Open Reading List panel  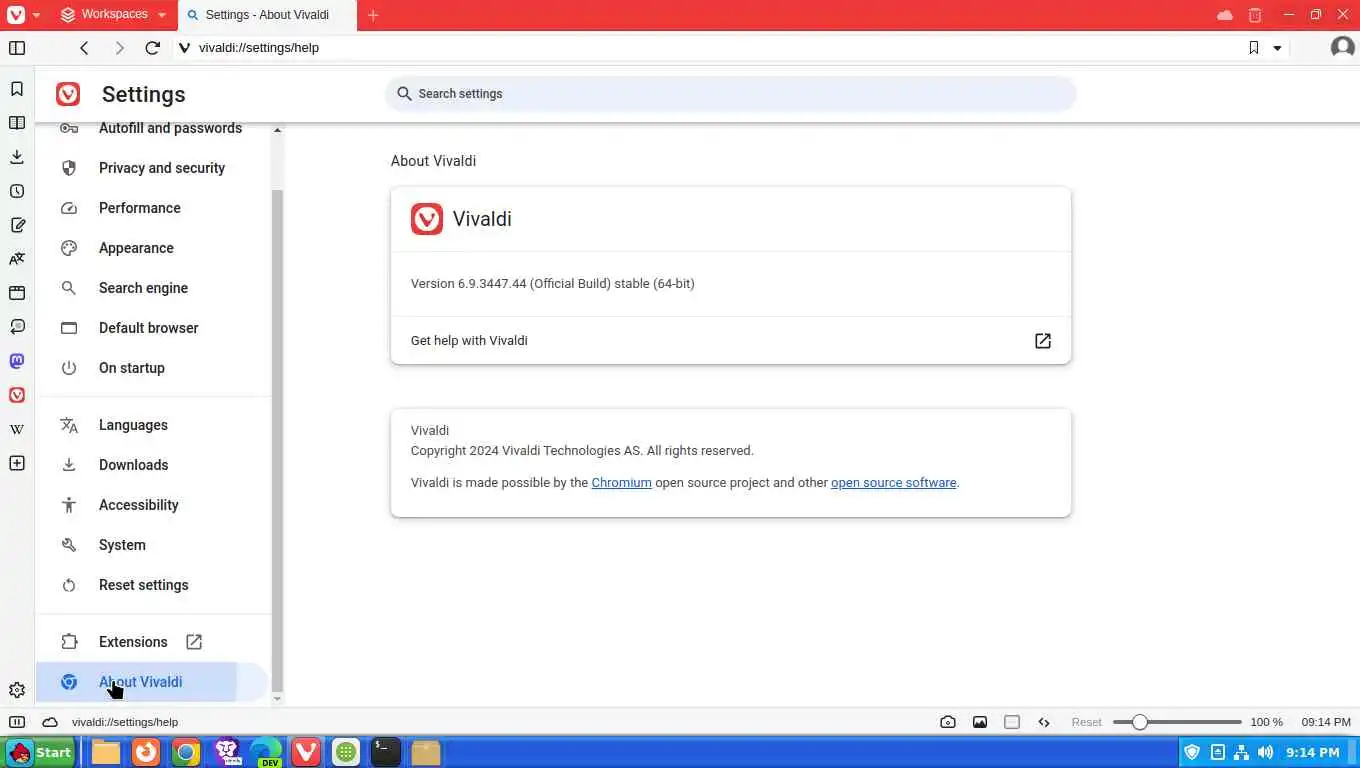click(17, 123)
